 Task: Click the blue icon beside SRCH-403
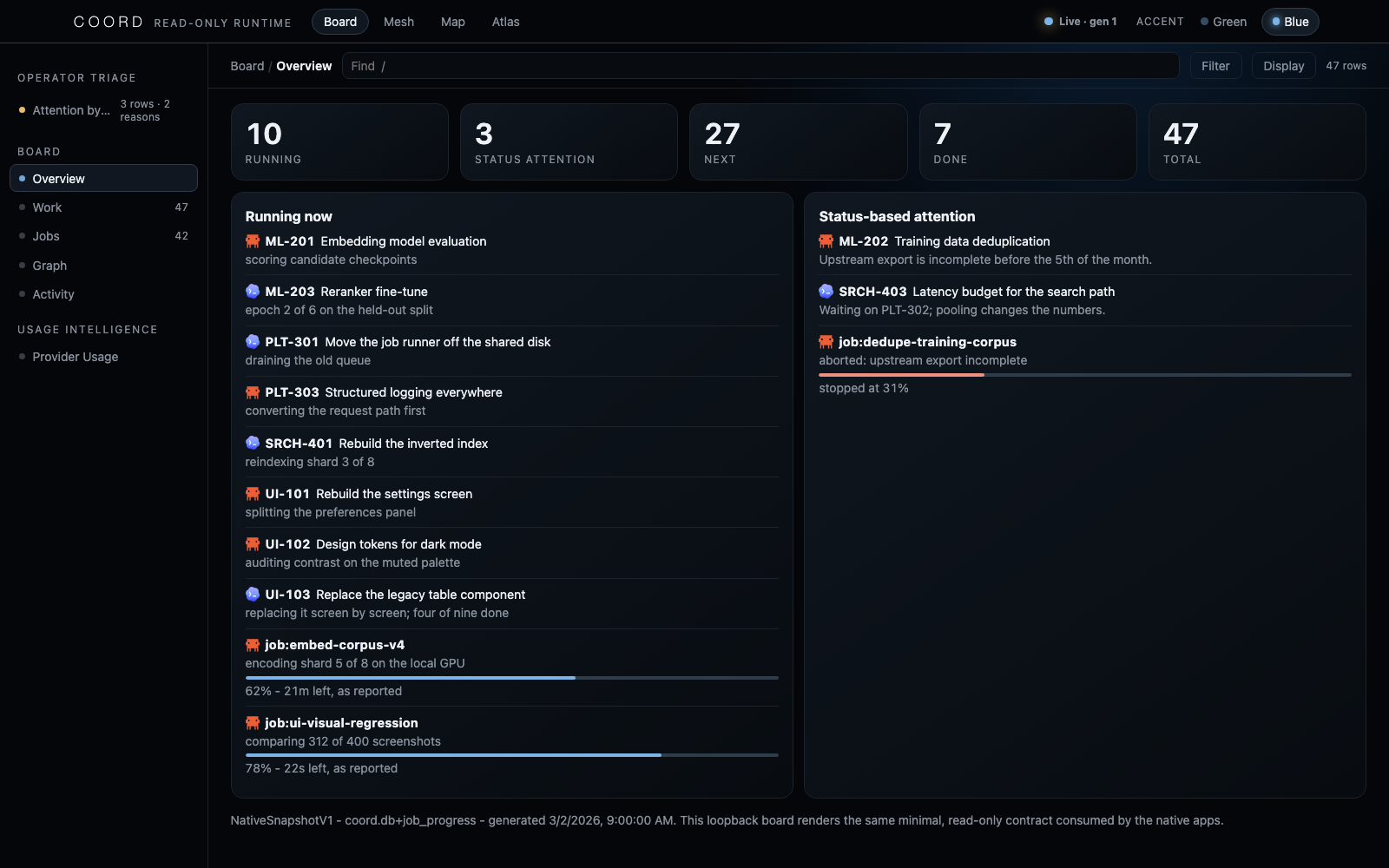coord(826,292)
